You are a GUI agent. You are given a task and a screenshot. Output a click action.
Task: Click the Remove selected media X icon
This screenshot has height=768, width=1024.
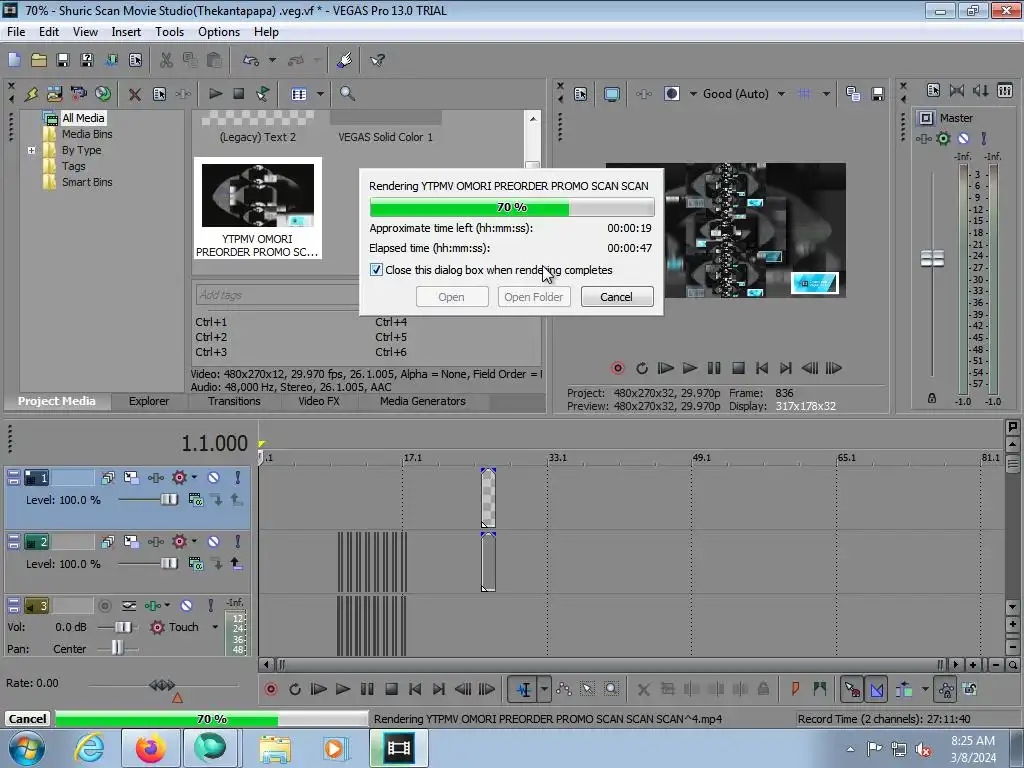tap(135, 94)
